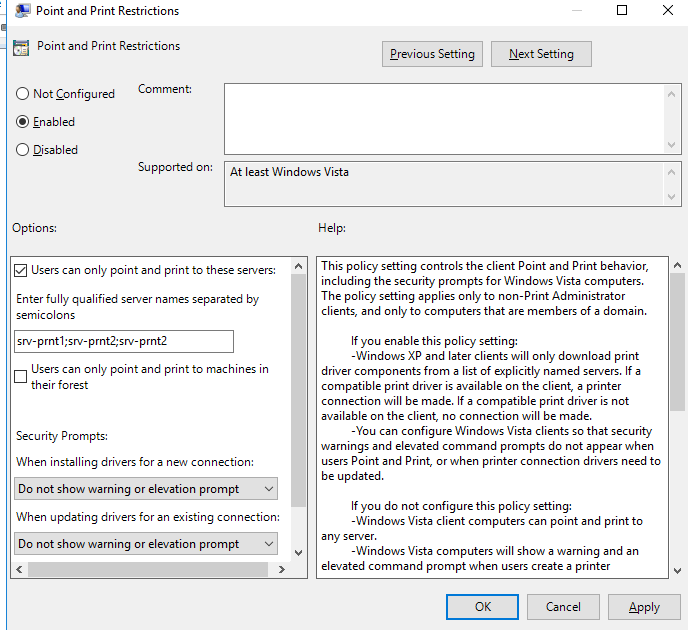Click the Options pane scroll-up arrow
688x630 pixels.
(298, 266)
